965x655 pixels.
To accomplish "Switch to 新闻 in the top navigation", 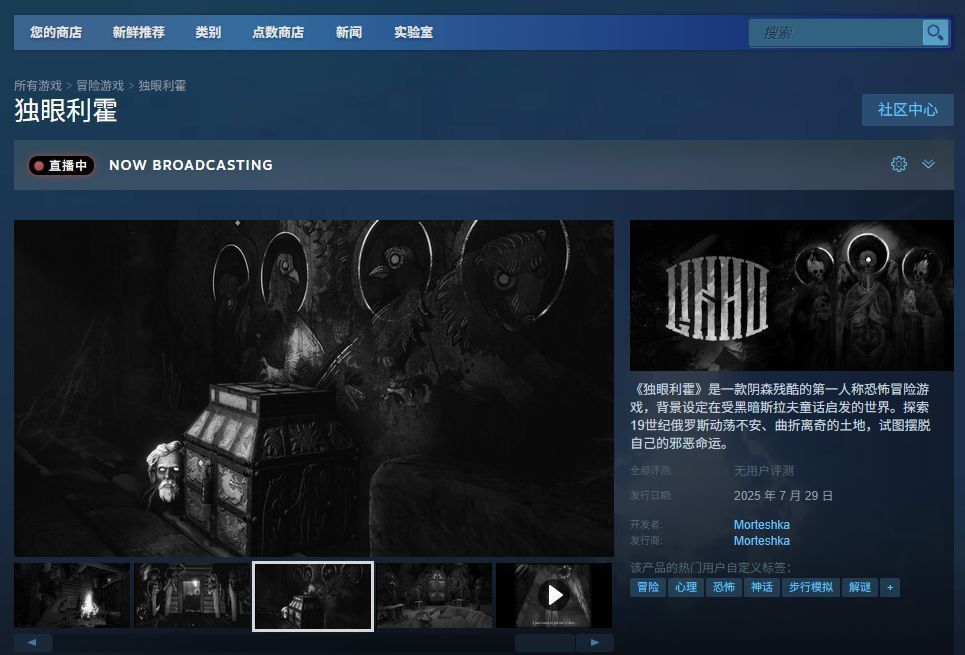I will point(349,32).
